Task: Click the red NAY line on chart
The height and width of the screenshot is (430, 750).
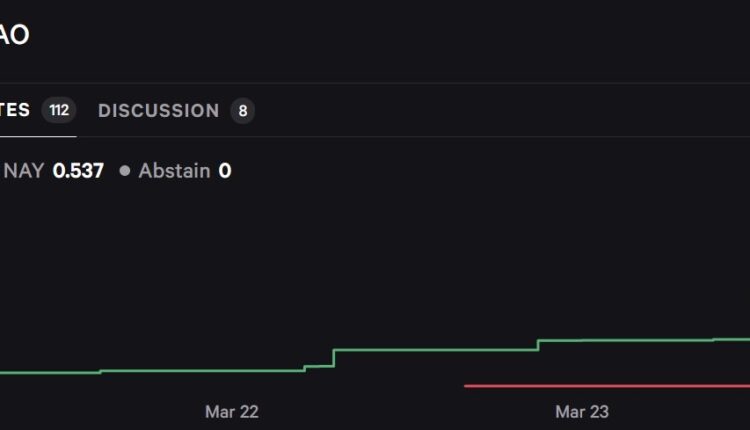Action: coord(600,386)
